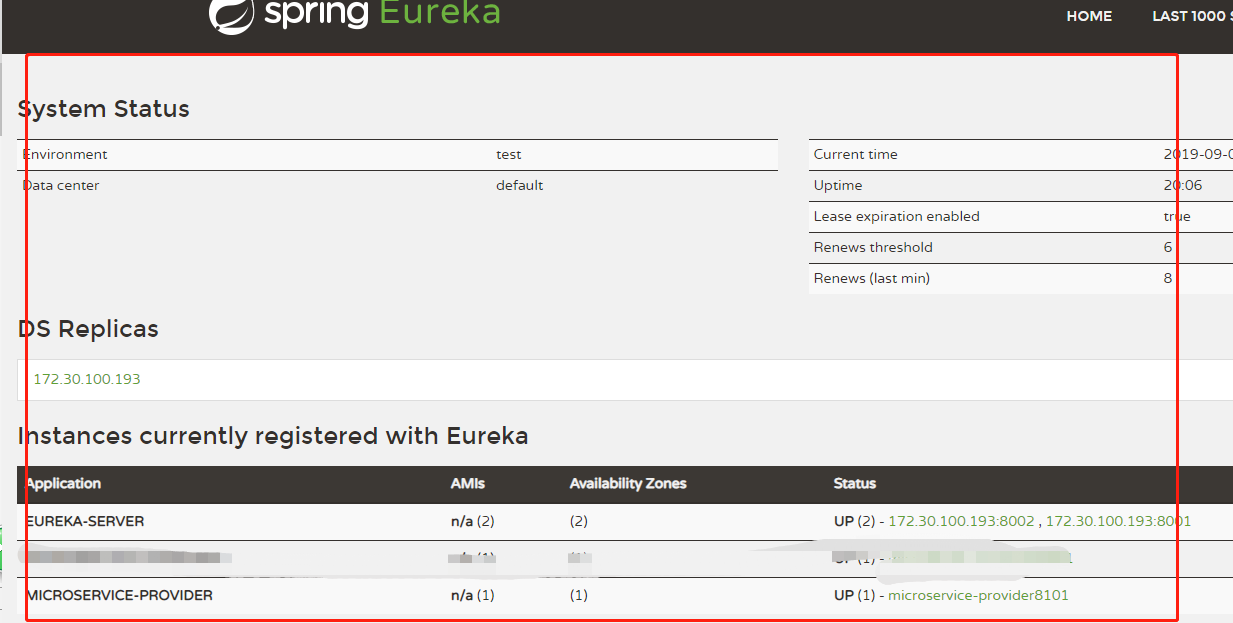Select the Environment value showing test
The width and height of the screenshot is (1233, 623).
[x=509, y=154]
